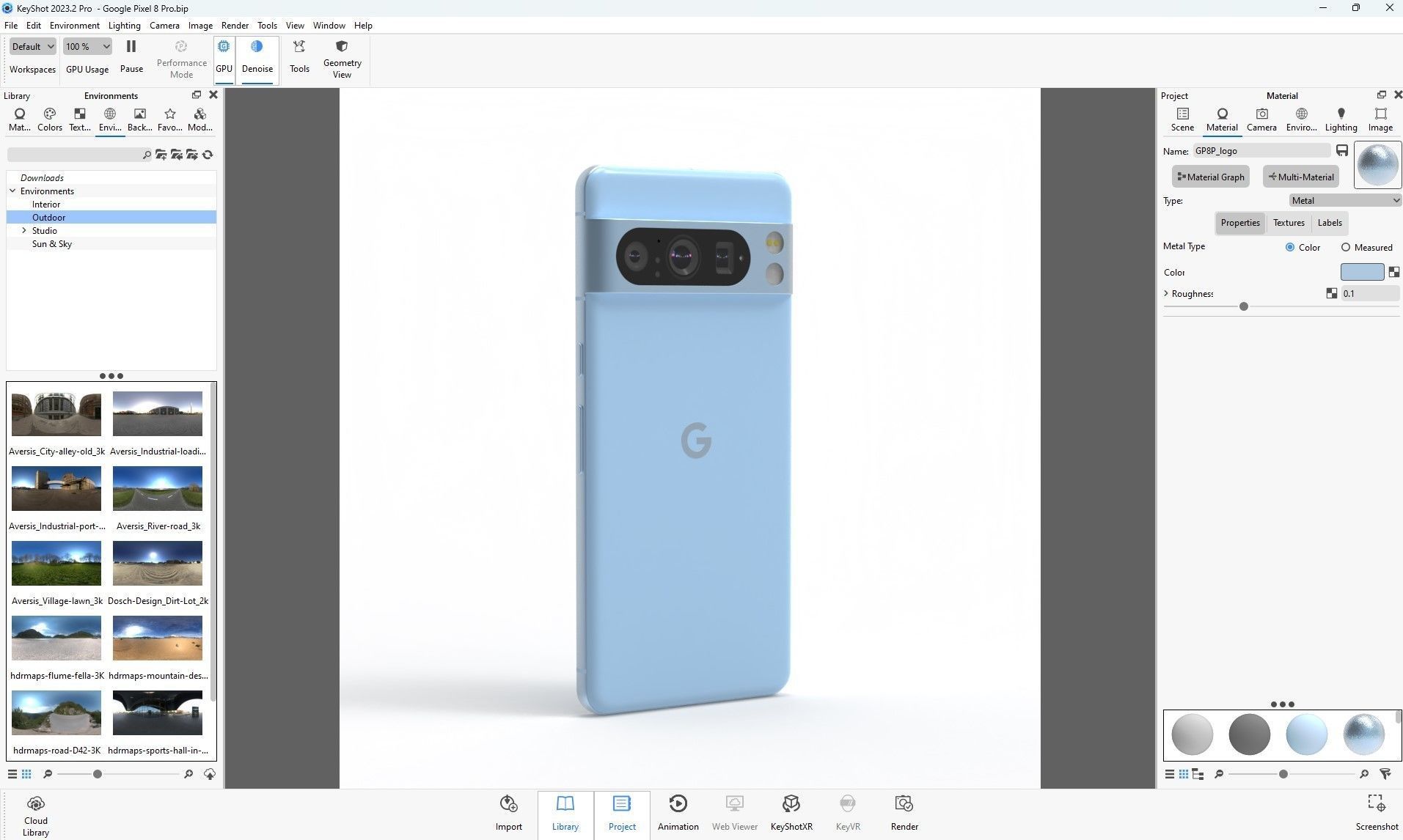Click the library thumbnail size slider

[97, 774]
